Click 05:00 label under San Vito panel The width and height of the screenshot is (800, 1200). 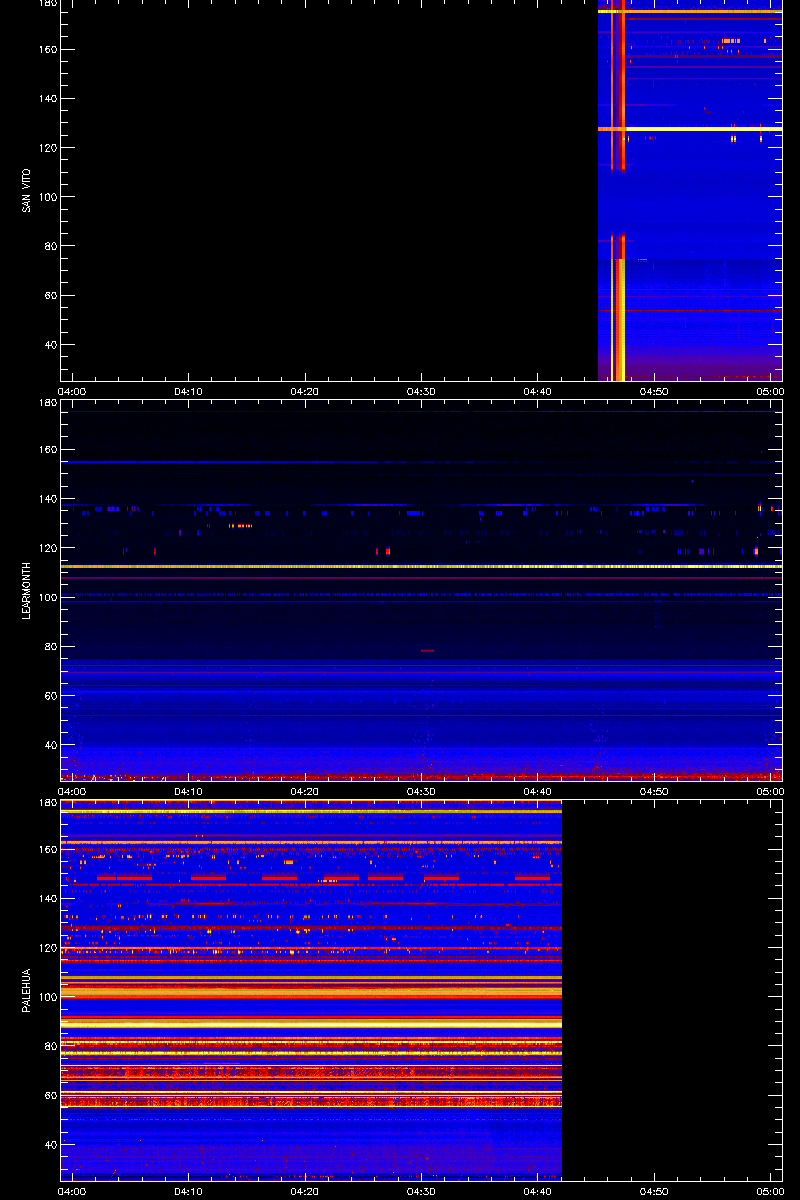click(769, 391)
